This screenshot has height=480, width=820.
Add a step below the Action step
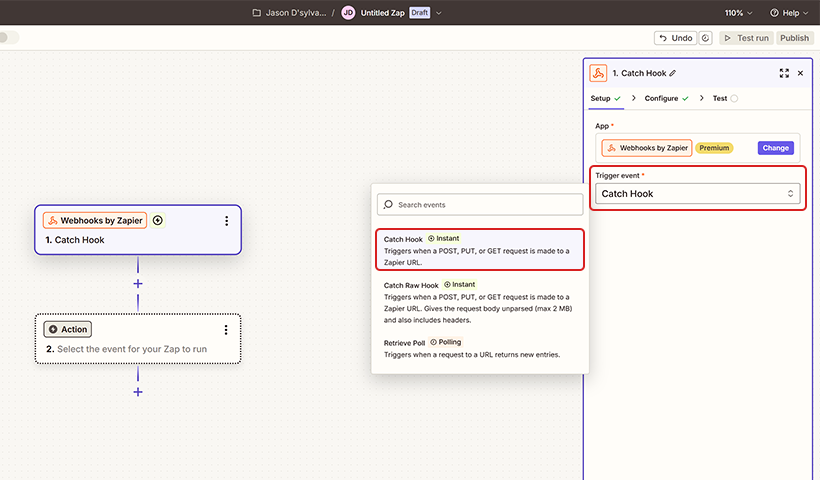138,391
